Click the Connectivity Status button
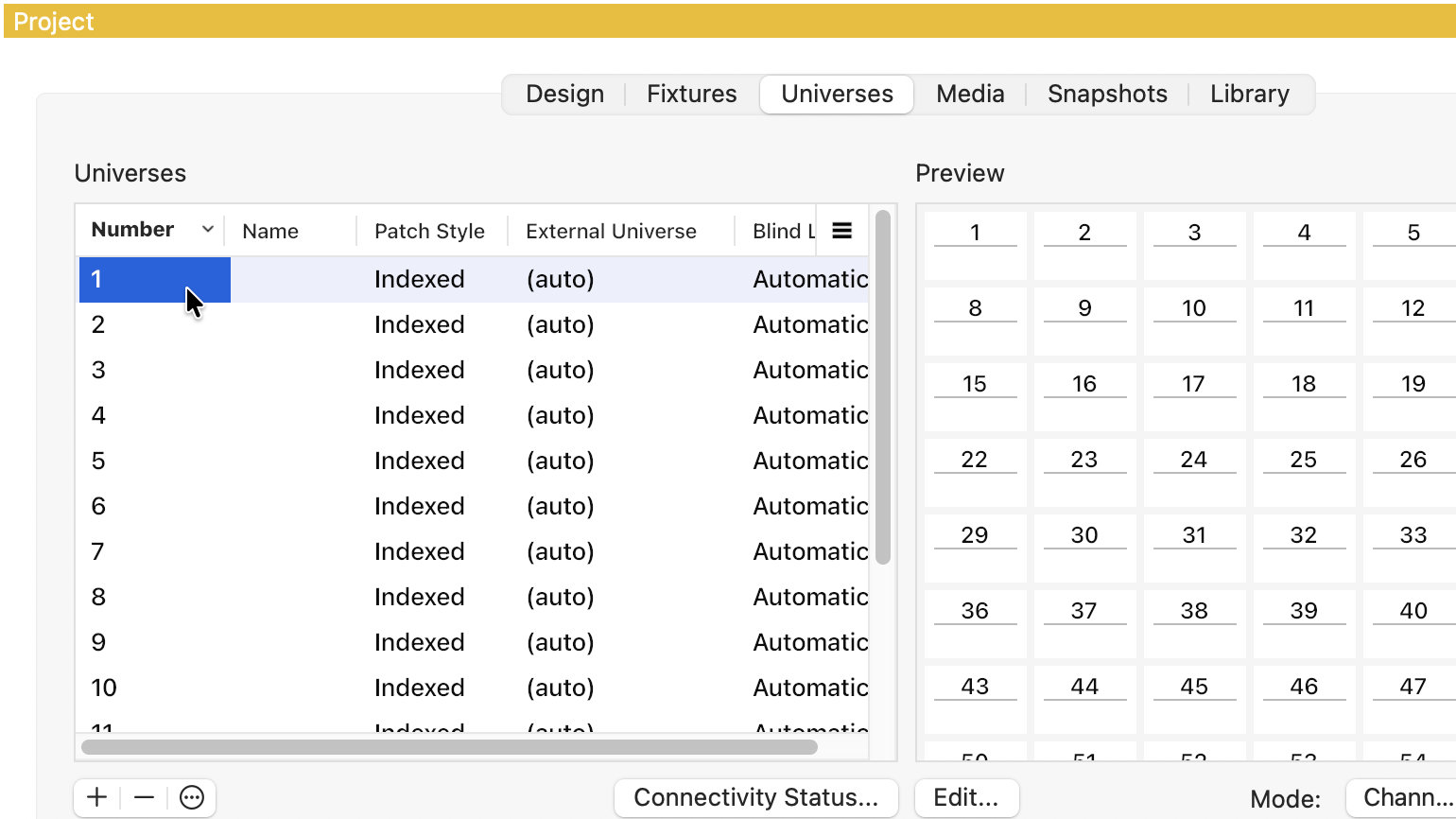The height and width of the screenshot is (819, 1456). [755, 797]
